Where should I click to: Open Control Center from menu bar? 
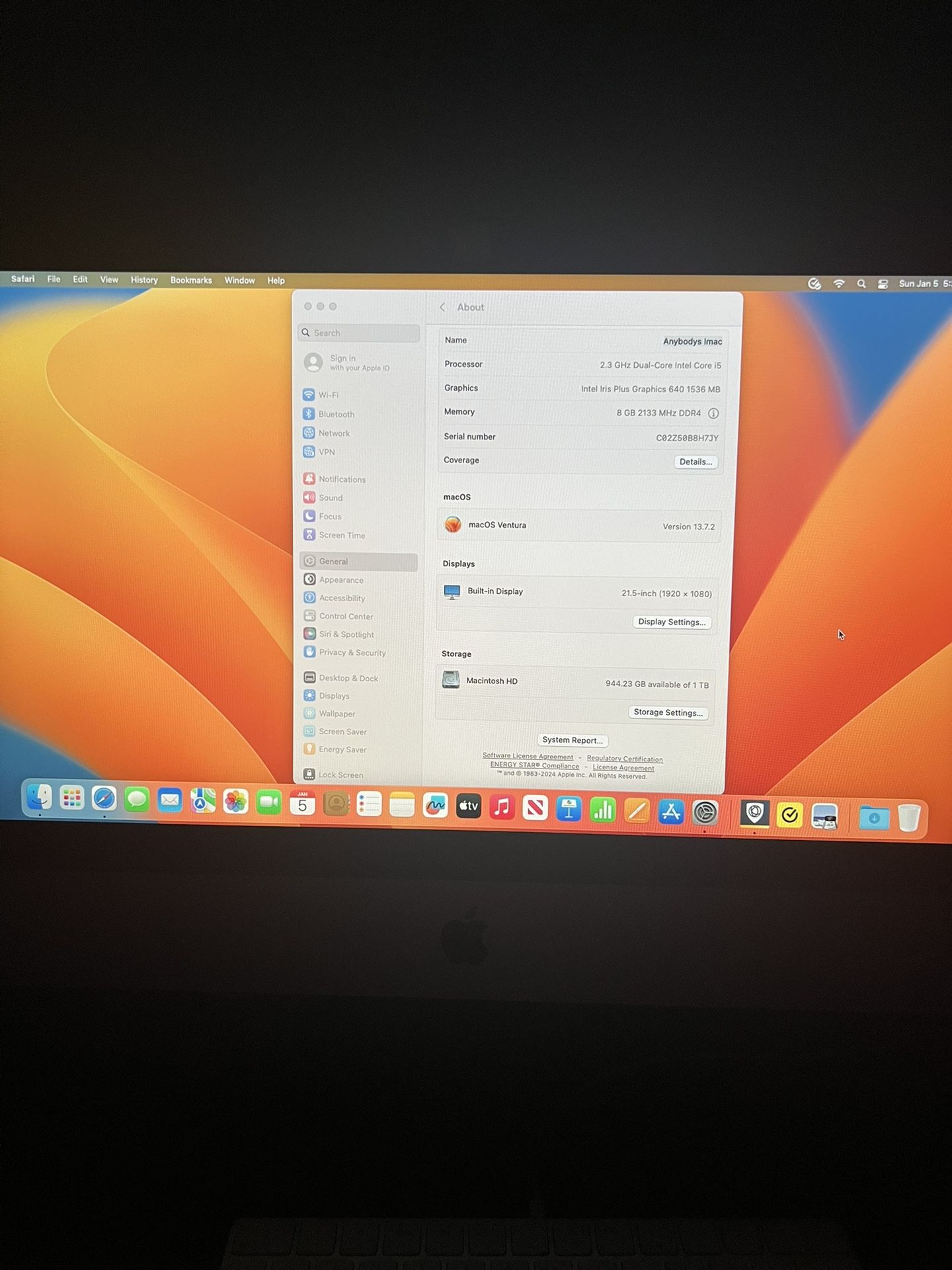pyautogui.click(x=883, y=284)
